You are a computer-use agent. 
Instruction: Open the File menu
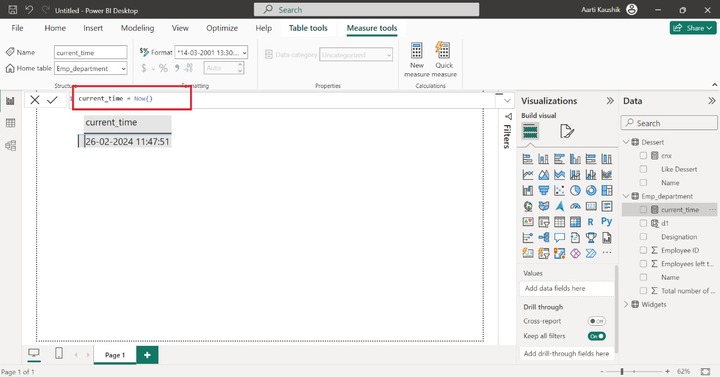(x=17, y=28)
